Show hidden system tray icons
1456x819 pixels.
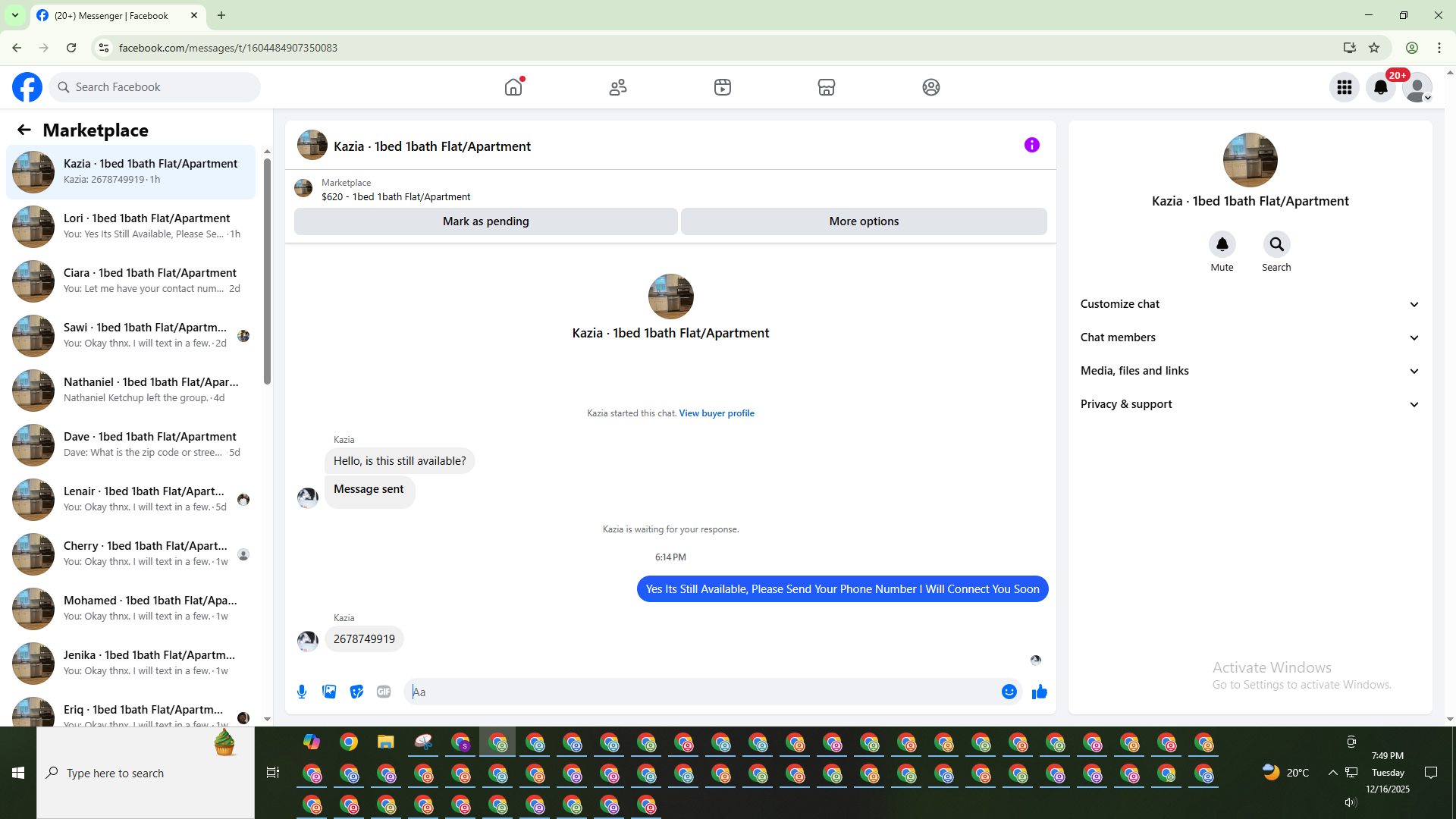click(x=1332, y=773)
